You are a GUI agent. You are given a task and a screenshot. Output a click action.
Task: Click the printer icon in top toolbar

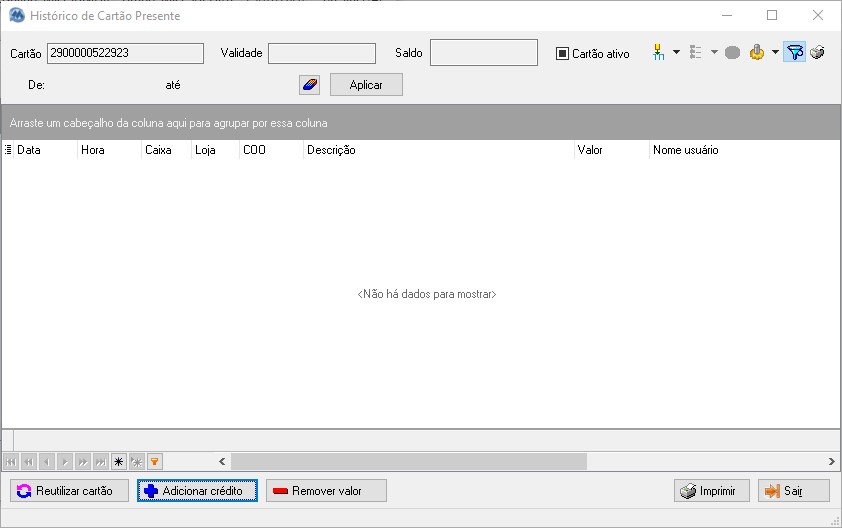817,52
